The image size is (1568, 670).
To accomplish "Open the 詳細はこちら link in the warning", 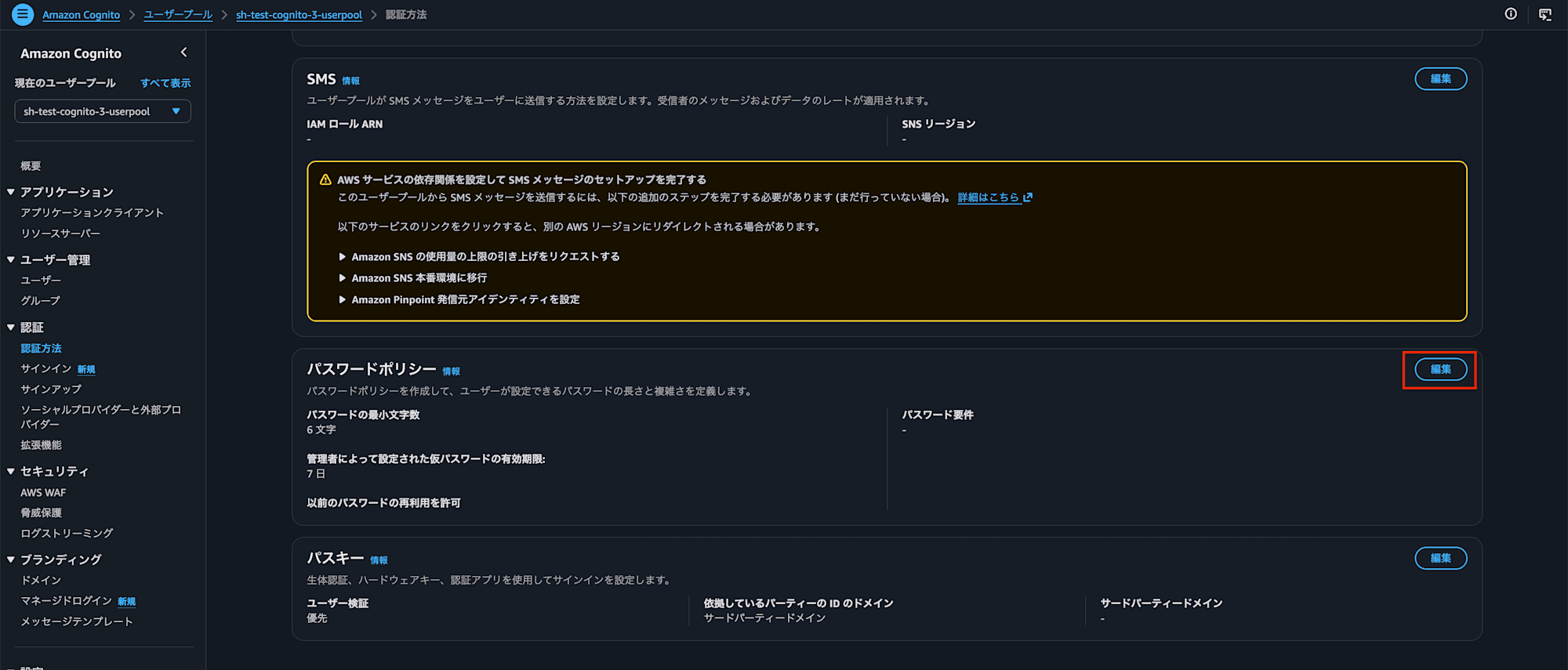I will point(989,197).
